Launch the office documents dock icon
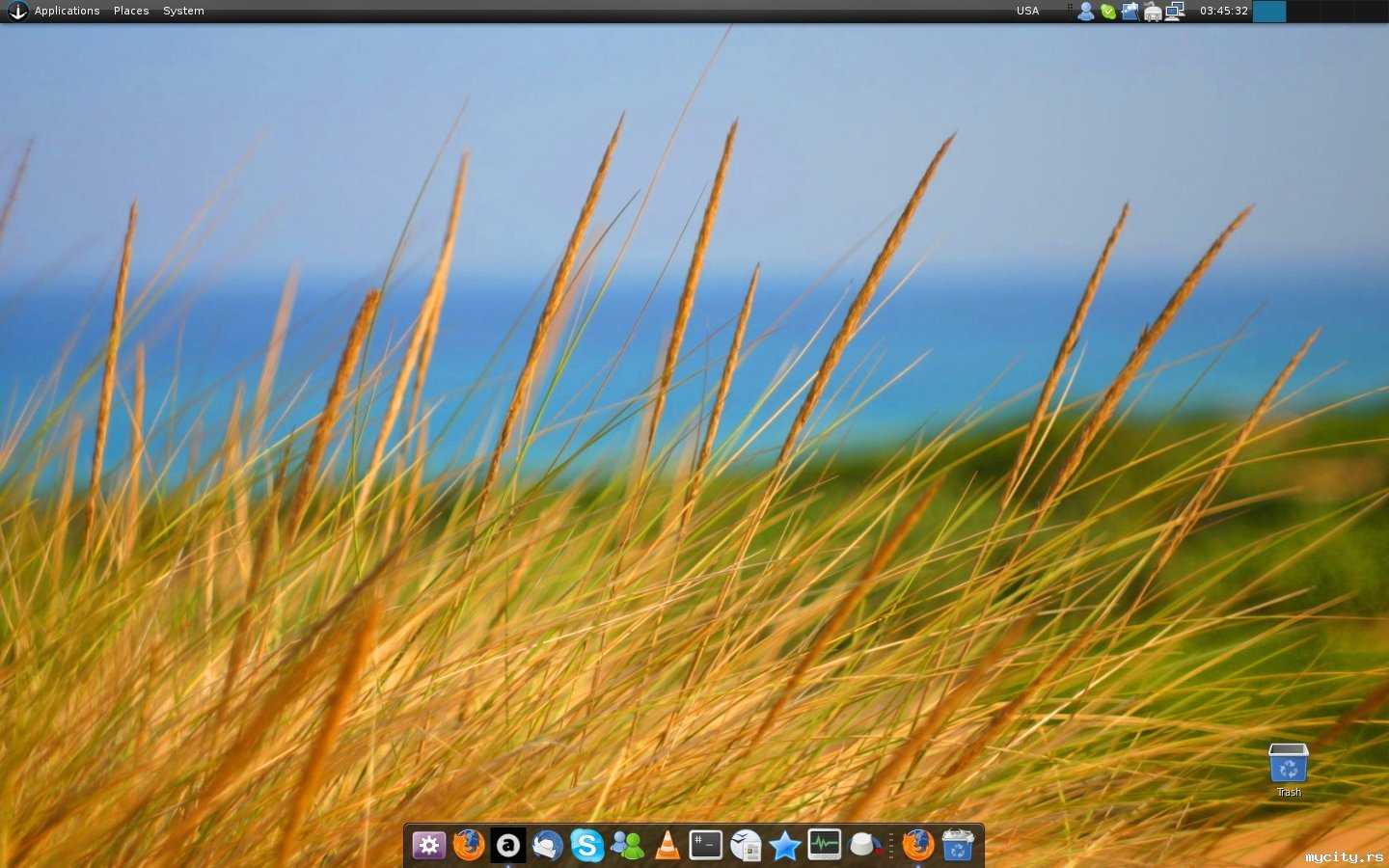Image resolution: width=1389 pixels, height=868 pixels. [746, 846]
